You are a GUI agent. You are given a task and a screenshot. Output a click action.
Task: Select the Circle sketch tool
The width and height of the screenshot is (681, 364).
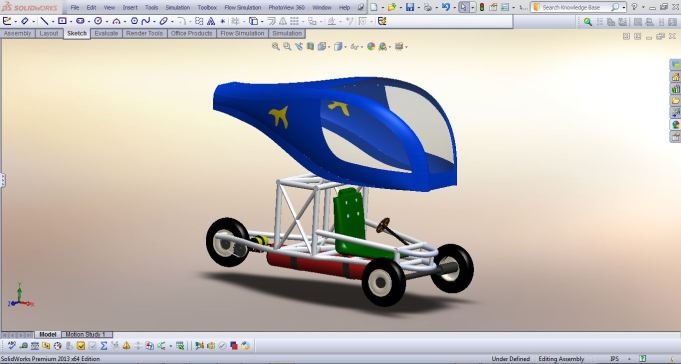(98, 21)
